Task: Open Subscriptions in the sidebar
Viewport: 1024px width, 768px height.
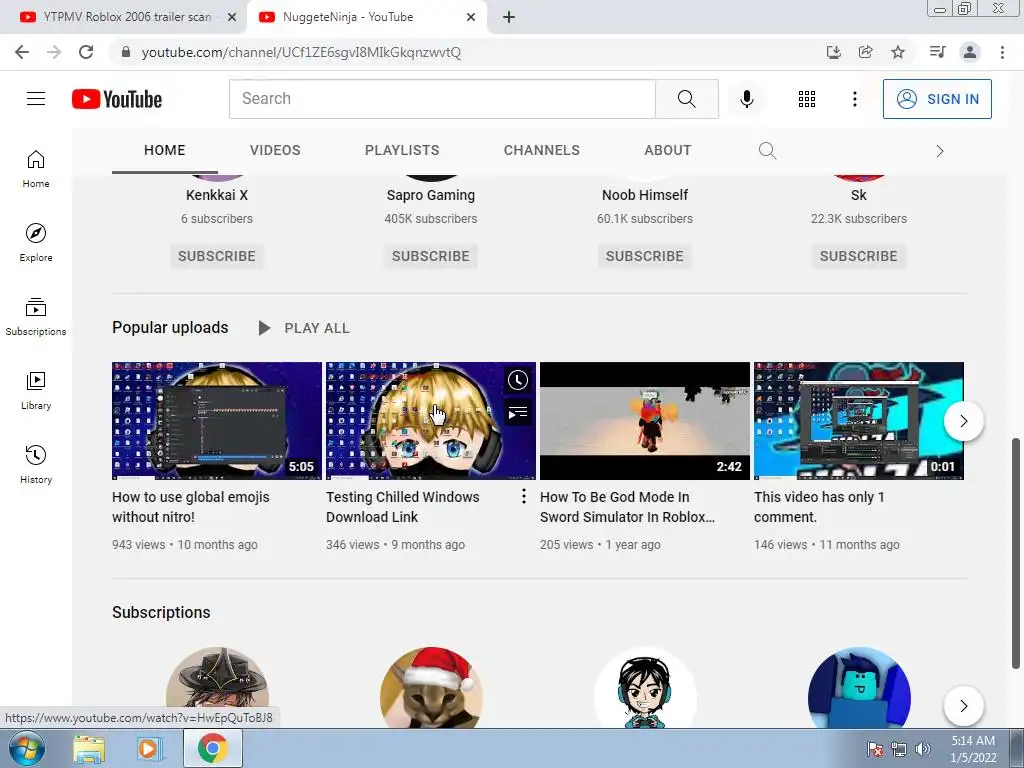Action: tap(36, 317)
